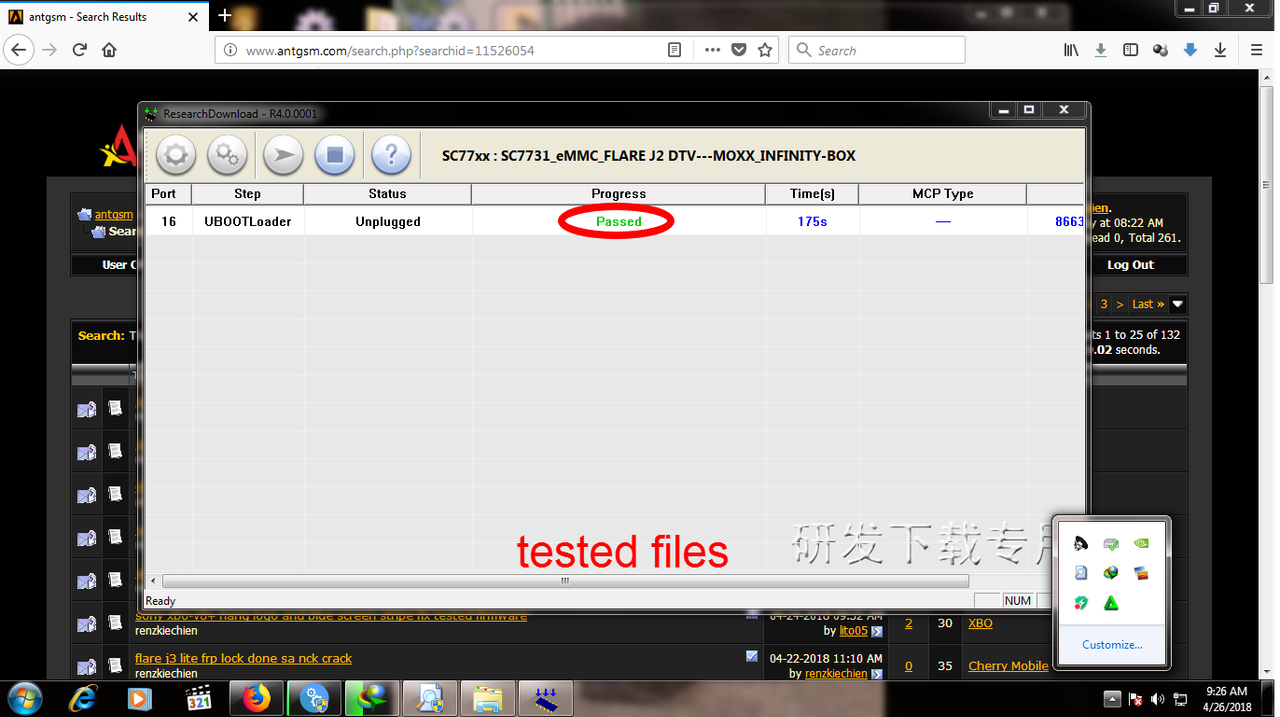The image size is (1280, 717).
Task: Open page 3 of search results
Action: (1104, 304)
